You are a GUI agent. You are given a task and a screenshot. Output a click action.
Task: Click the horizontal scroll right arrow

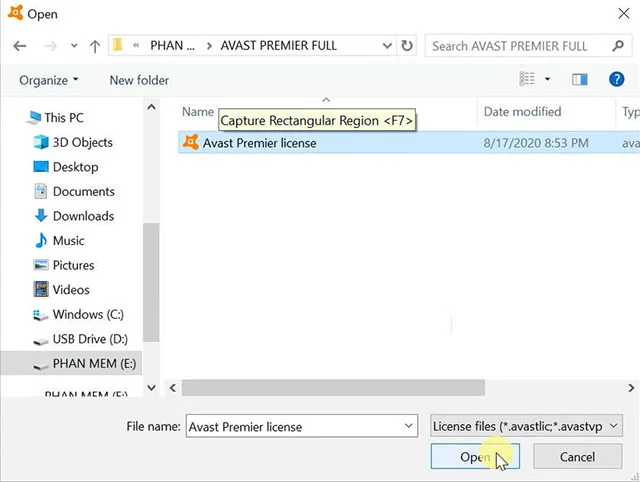pyautogui.click(x=631, y=388)
